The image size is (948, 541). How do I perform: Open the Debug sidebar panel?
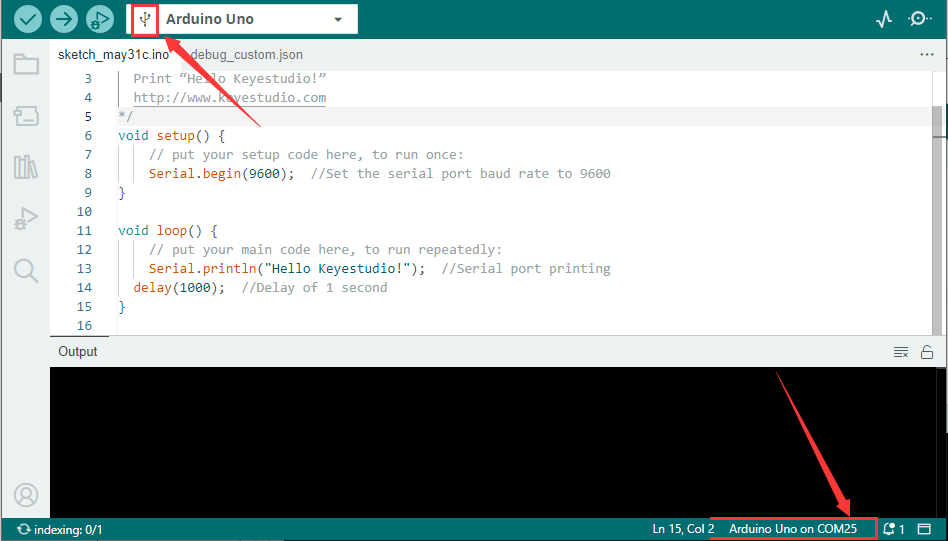[26, 219]
